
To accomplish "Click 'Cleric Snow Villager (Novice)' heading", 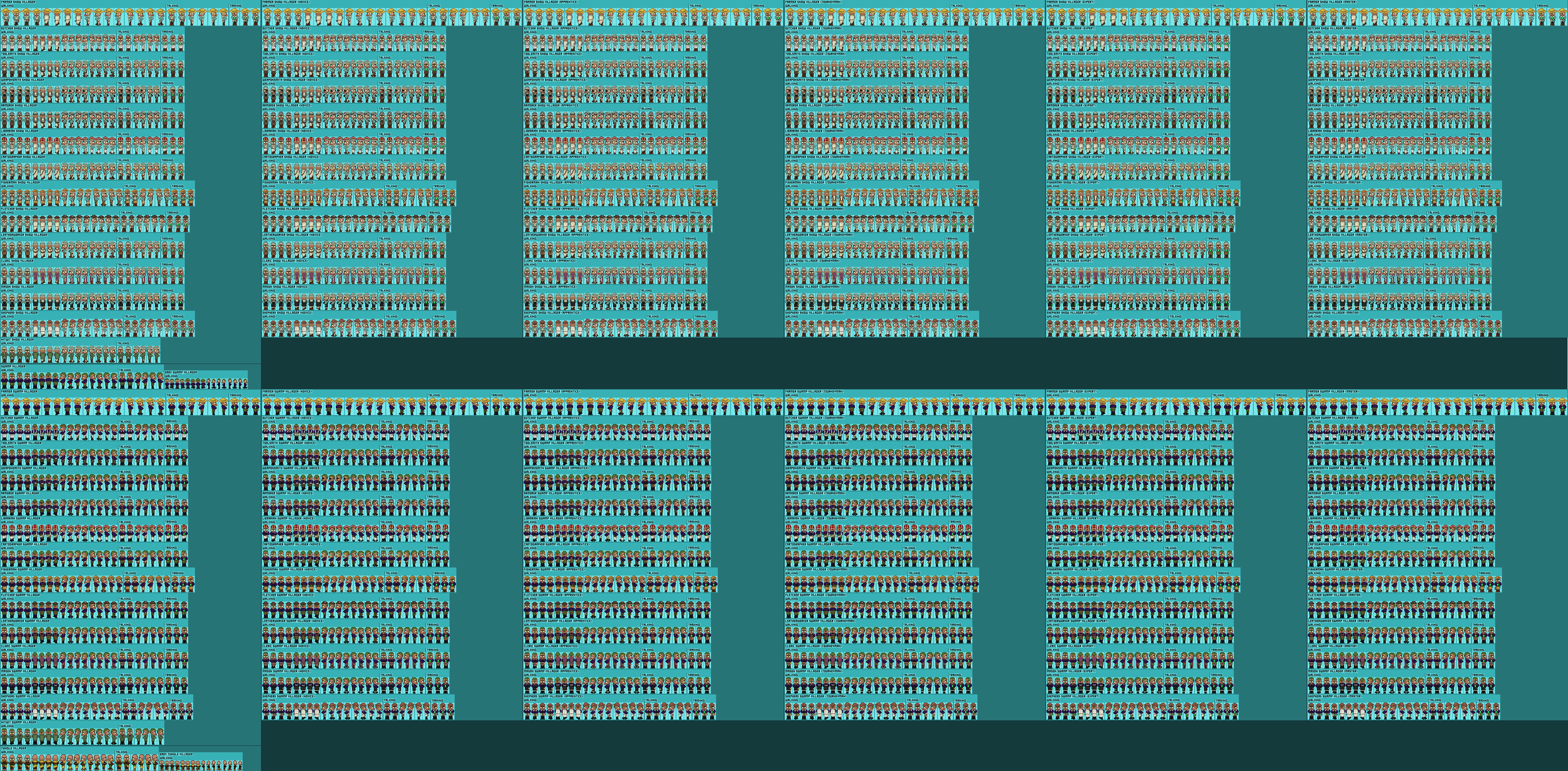I will pos(286,261).
